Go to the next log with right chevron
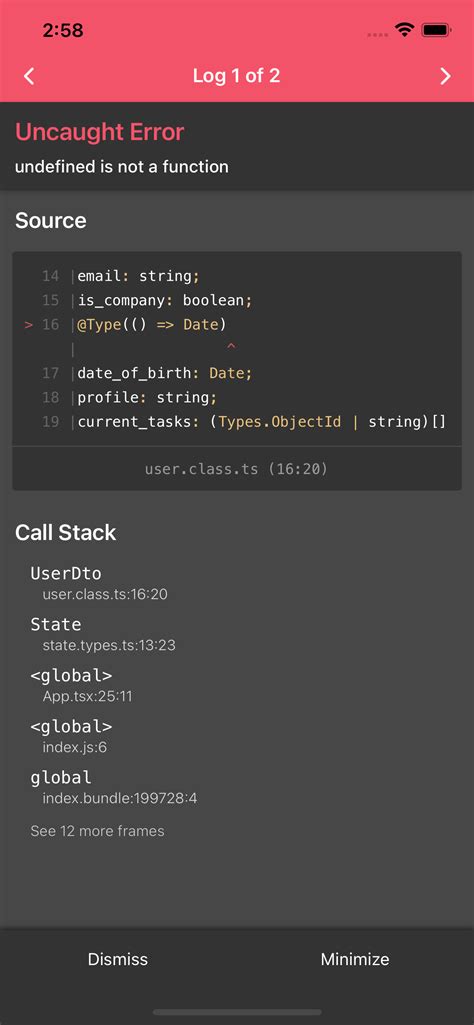474x1025 pixels. coord(445,76)
